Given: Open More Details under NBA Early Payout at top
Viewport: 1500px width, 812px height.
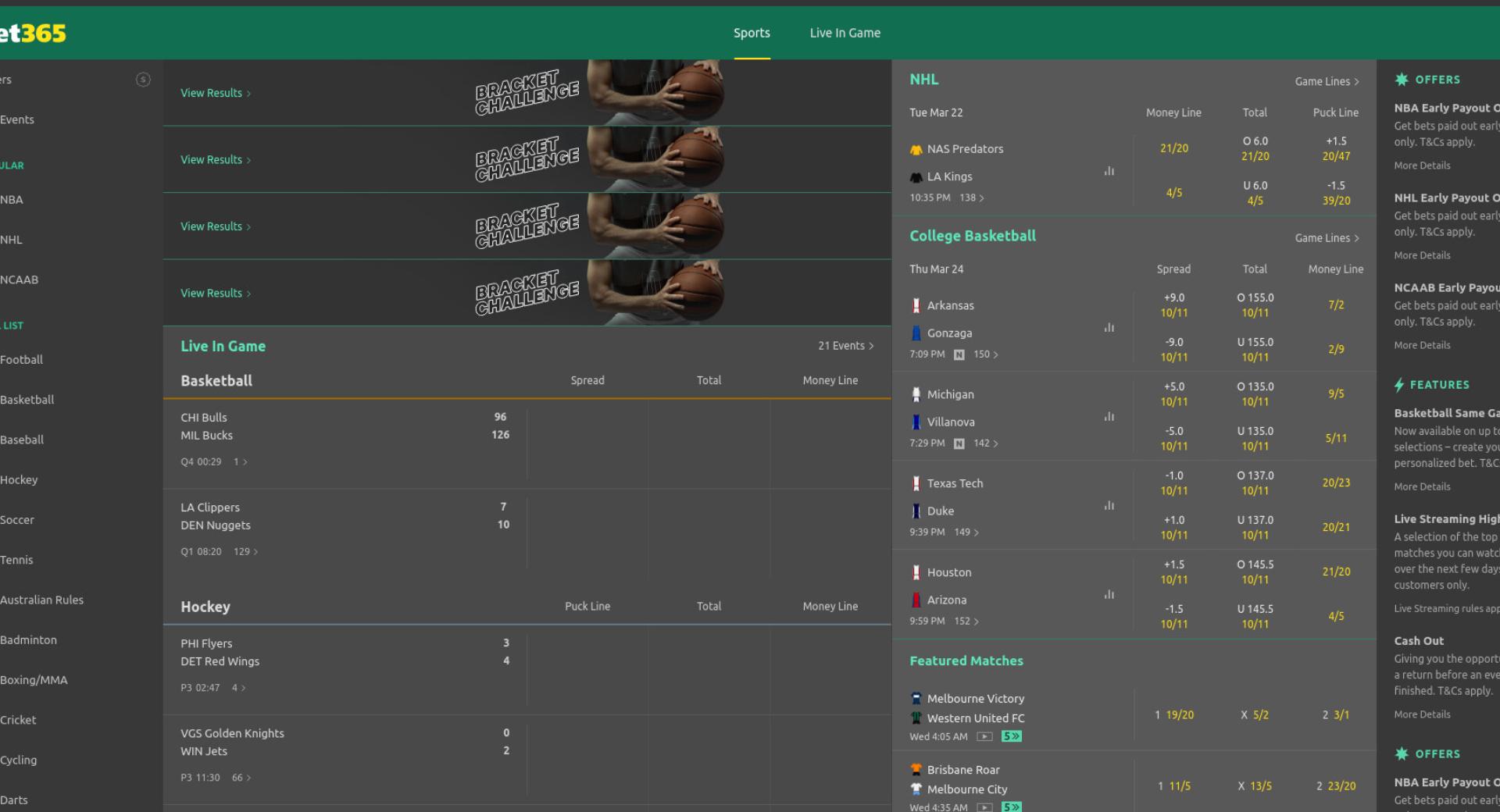Looking at the screenshot, I should [x=1422, y=166].
